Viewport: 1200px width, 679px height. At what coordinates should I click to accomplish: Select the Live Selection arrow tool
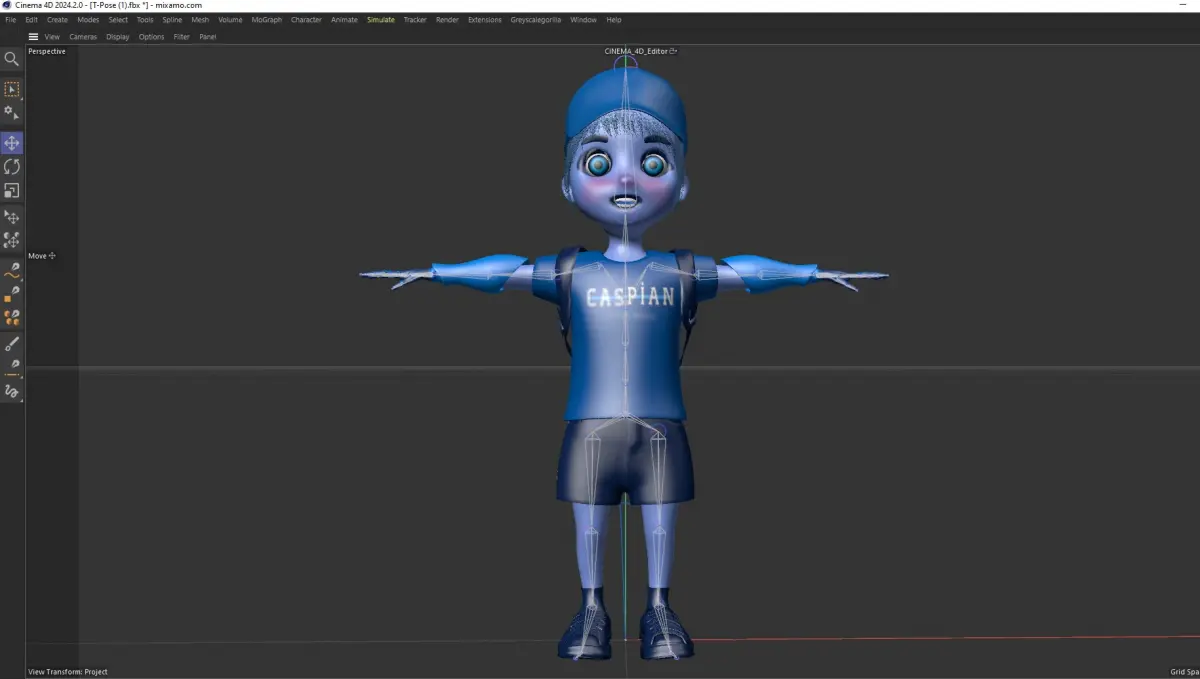(x=12, y=89)
